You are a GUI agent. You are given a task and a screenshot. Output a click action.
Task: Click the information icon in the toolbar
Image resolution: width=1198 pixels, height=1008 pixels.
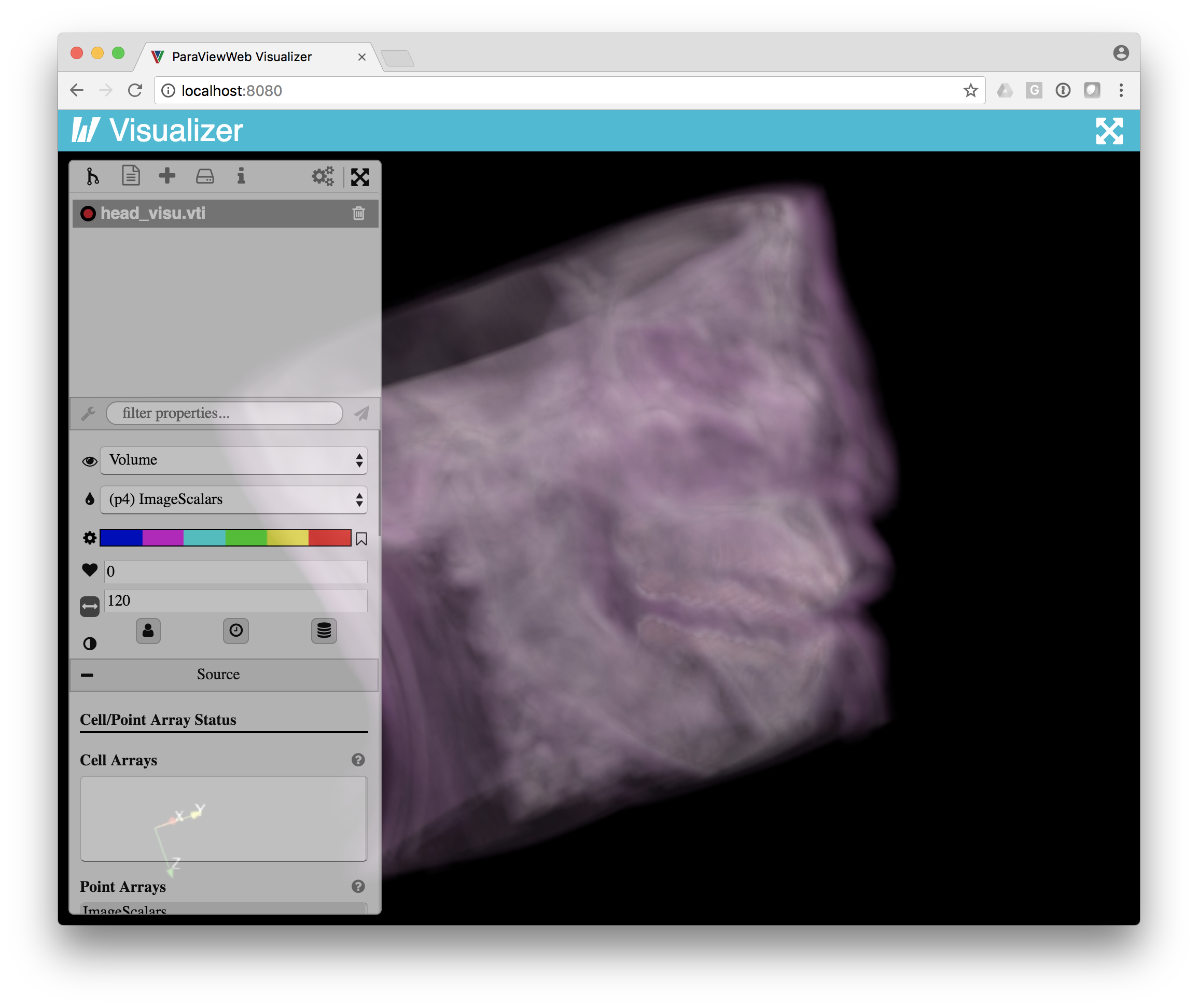(241, 177)
